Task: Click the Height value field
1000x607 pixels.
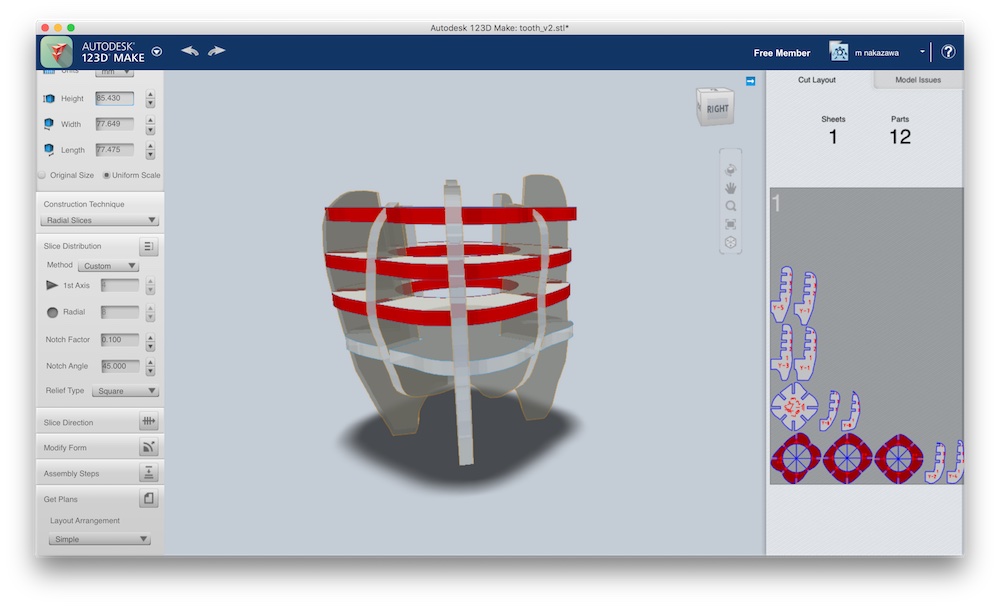Action: (x=115, y=98)
